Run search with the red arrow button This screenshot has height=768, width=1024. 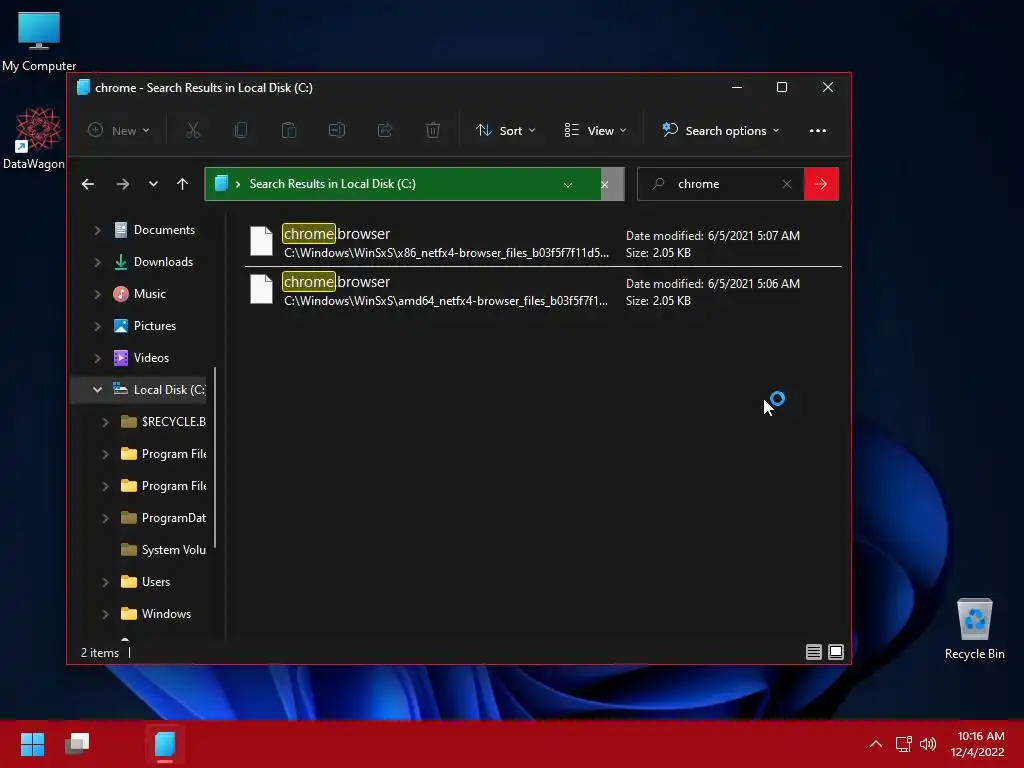click(821, 184)
